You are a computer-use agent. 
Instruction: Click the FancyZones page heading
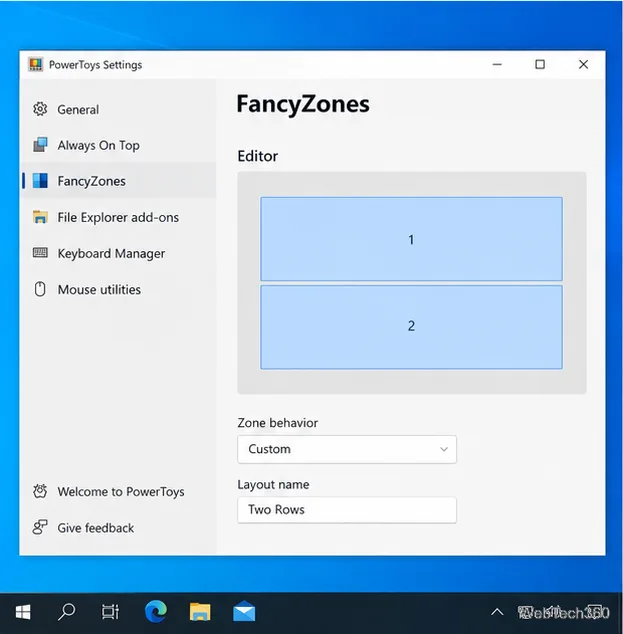coord(303,104)
